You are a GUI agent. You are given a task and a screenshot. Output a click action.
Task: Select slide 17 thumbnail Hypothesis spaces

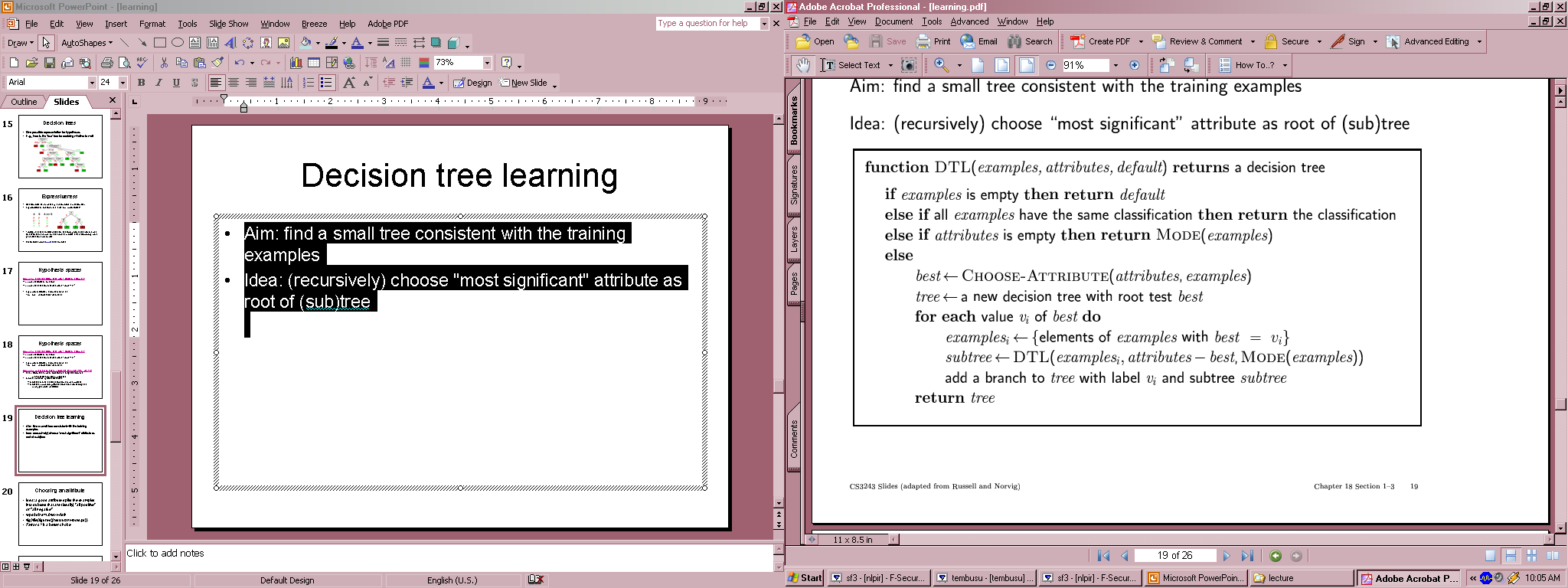point(60,295)
